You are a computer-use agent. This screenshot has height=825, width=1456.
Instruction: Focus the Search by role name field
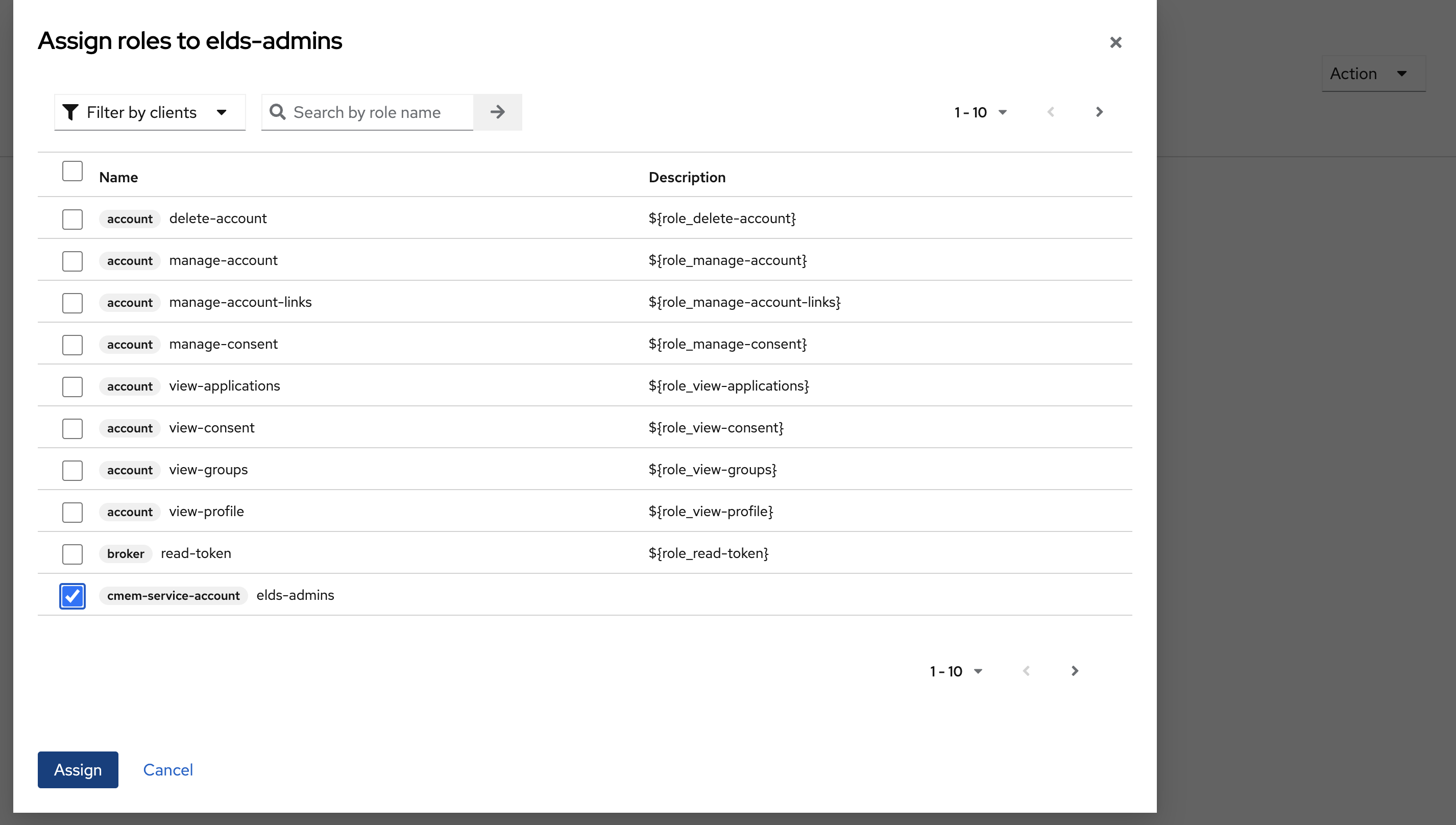380,112
